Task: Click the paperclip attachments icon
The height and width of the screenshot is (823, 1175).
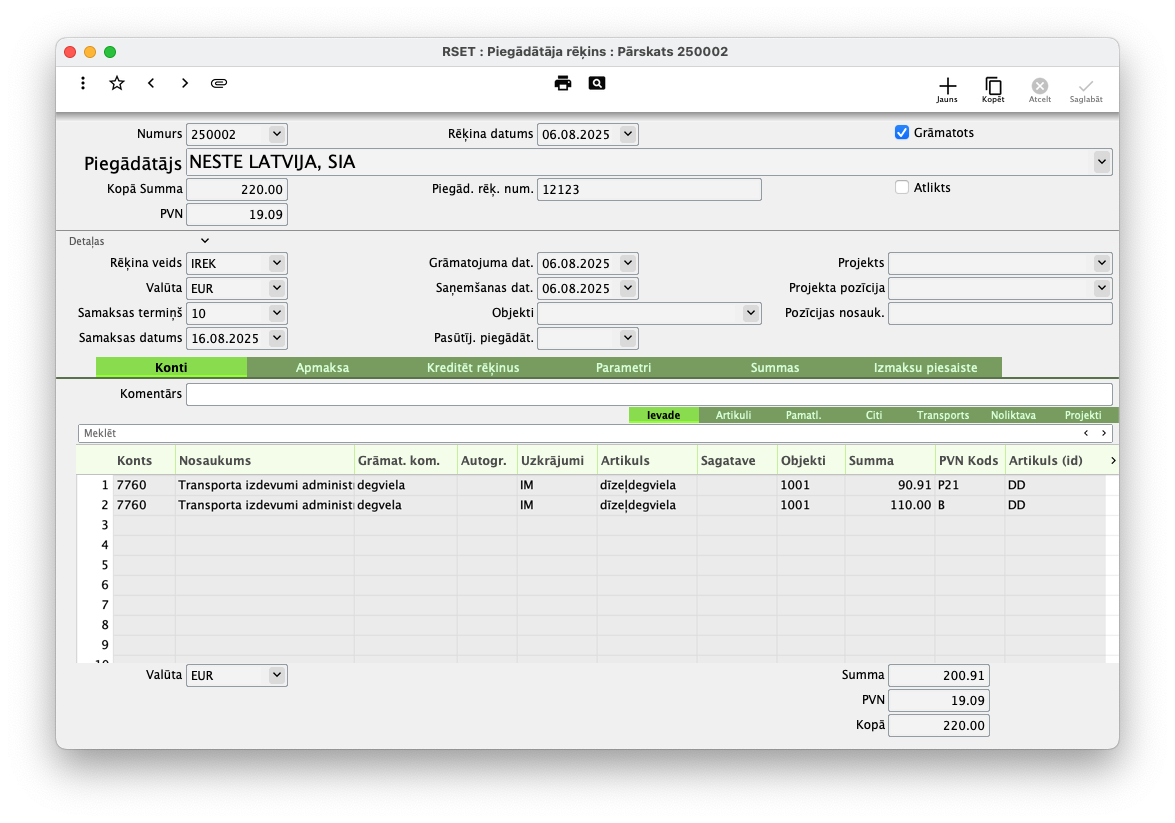Action: pyautogui.click(x=219, y=84)
